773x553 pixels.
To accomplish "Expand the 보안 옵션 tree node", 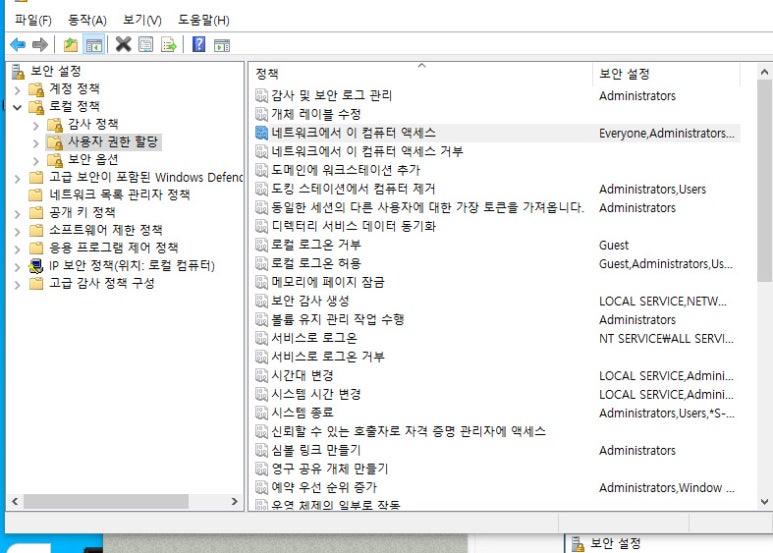I will click(x=35, y=161).
